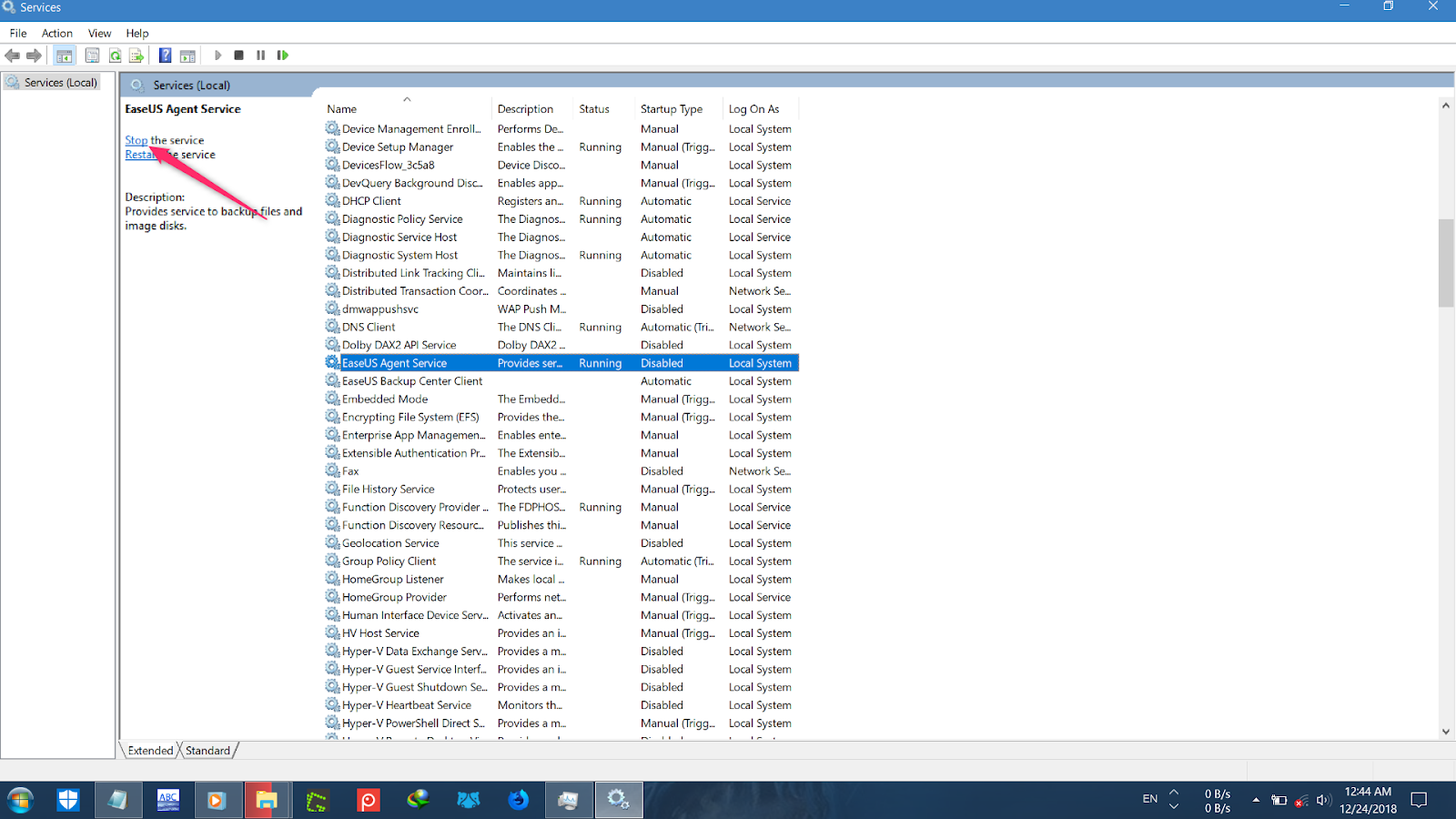Open Properties from the toolbar icon
Viewport: 1456px width, 819px height.
[x=92, y=56]
